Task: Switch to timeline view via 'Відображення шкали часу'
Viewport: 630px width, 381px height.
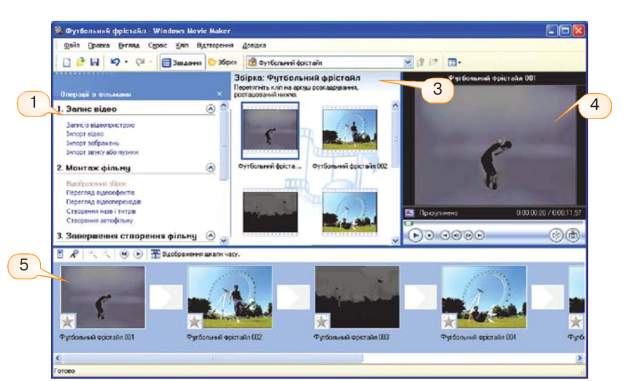Action: click(195, 254)
